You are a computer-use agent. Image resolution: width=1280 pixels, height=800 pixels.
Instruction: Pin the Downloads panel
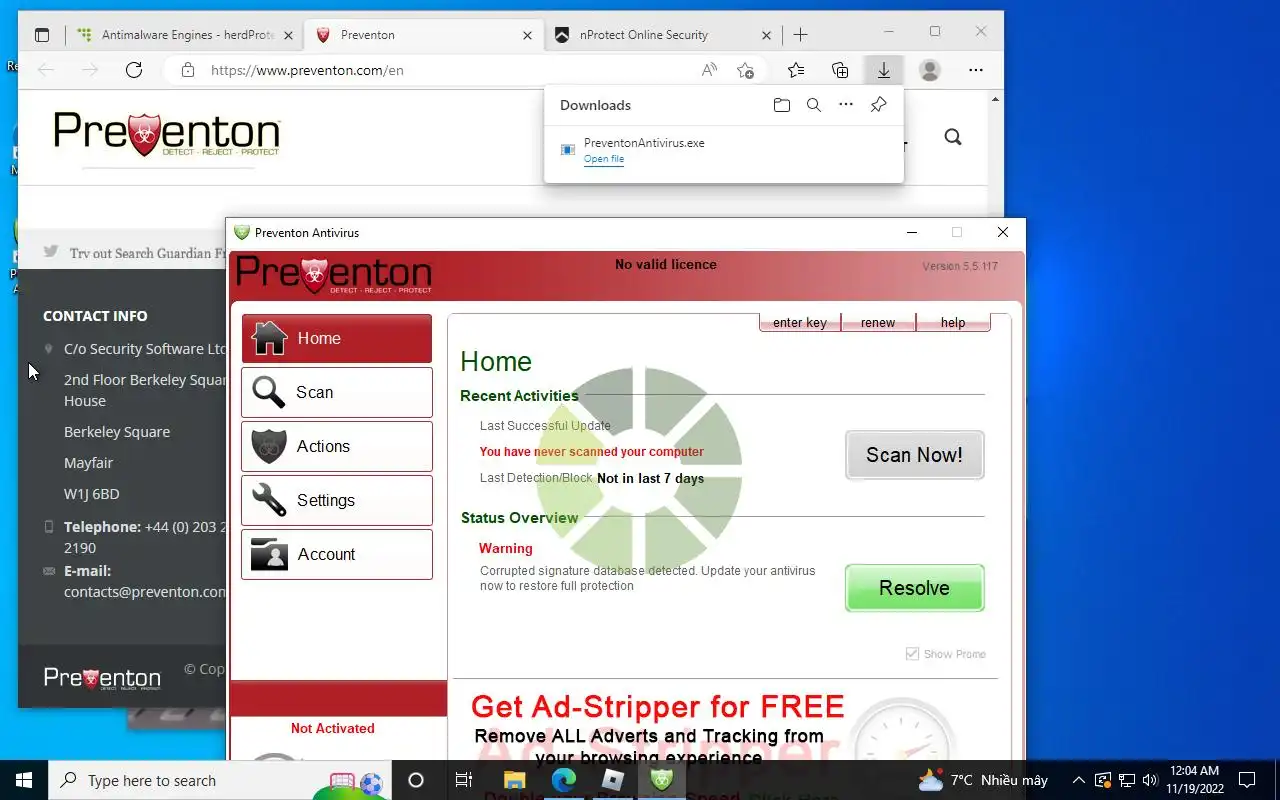878,105
